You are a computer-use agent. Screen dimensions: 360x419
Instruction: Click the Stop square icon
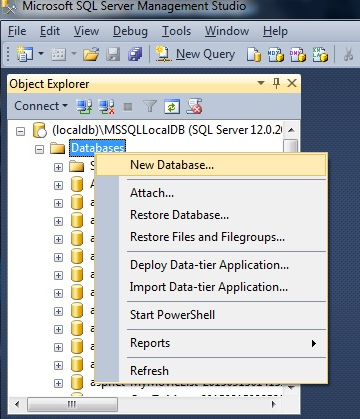point(128,107)
